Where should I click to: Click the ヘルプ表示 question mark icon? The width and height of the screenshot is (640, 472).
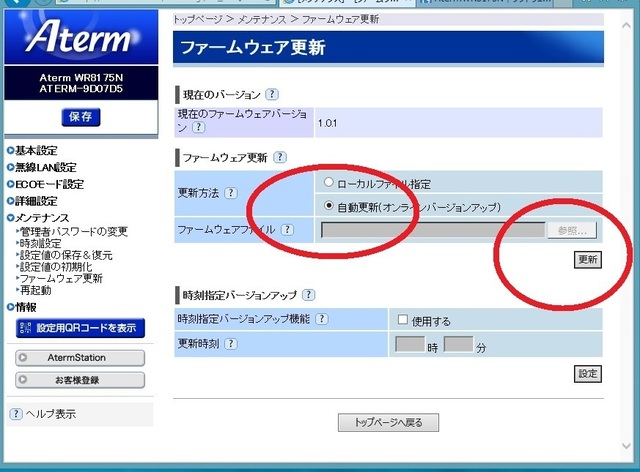[x=16, y=414]
